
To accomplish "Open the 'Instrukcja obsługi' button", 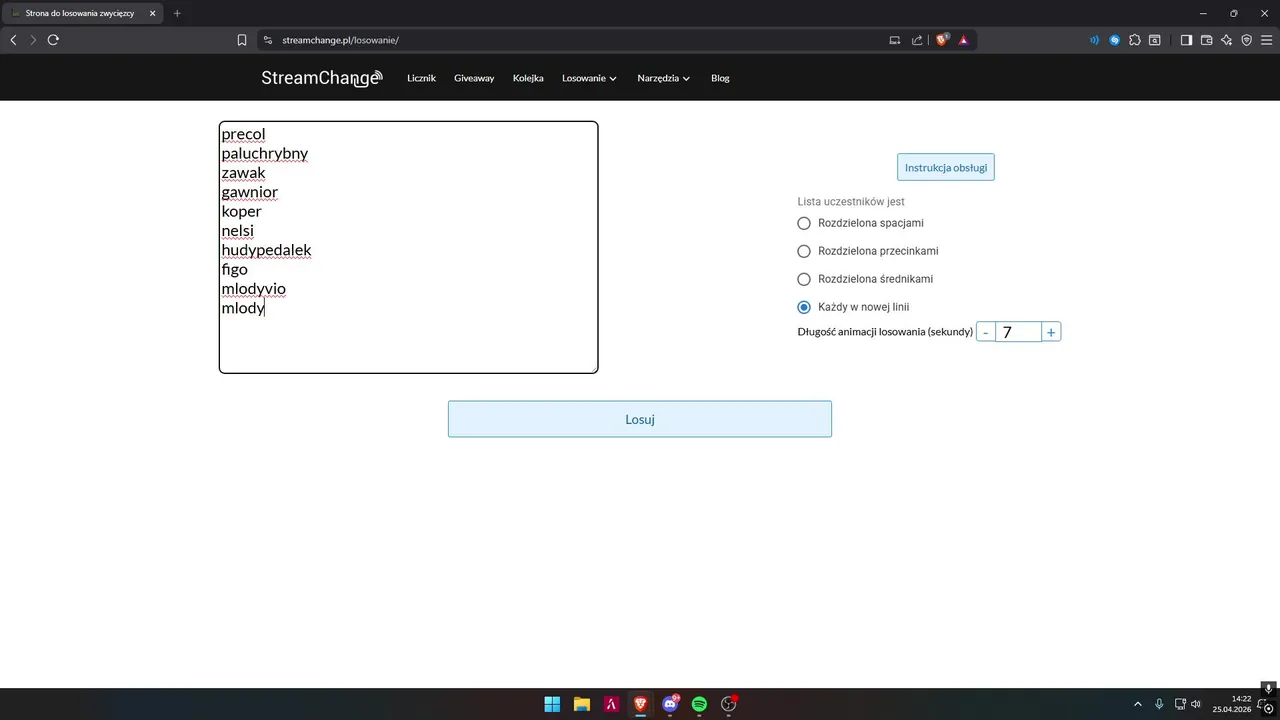I will coord(946,167).
